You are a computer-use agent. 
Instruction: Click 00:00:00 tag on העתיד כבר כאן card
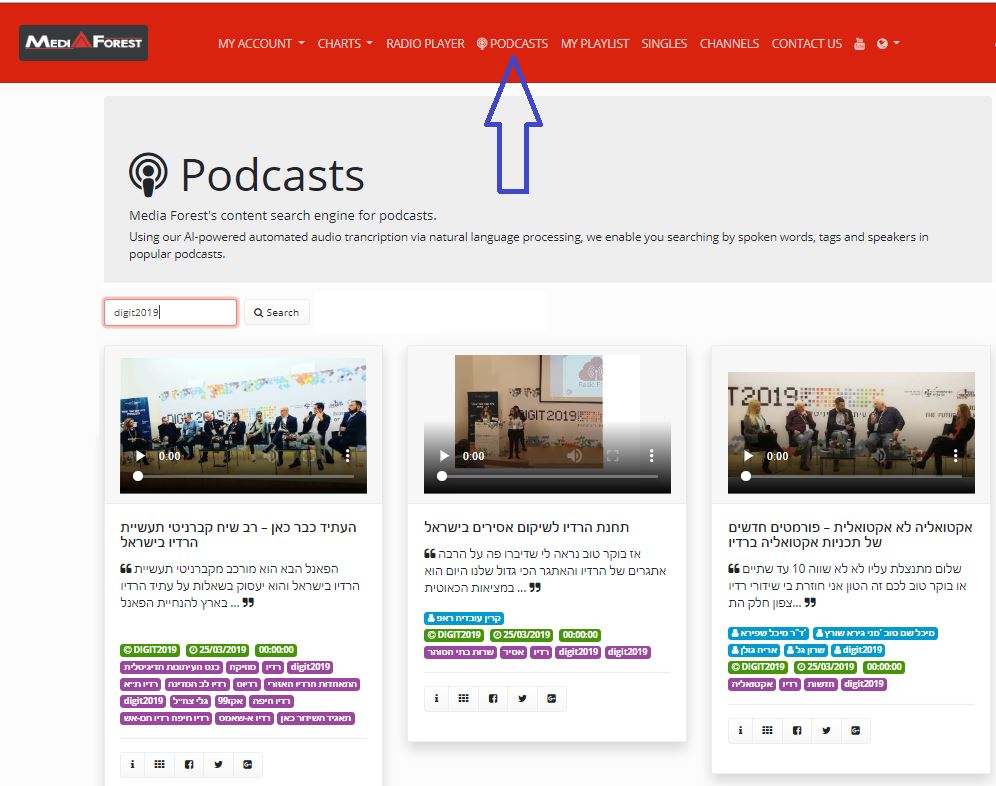click(276, 650)
